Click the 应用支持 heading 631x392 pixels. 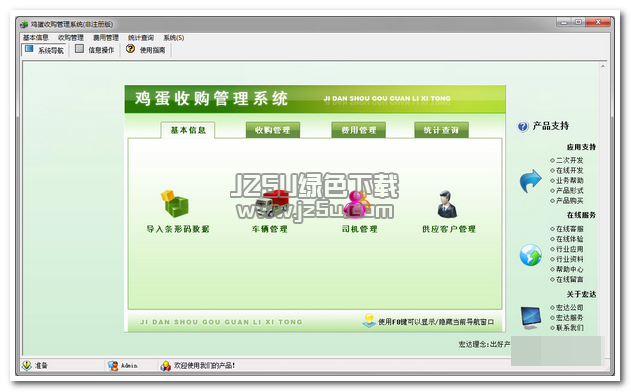(x=581, y=147)
